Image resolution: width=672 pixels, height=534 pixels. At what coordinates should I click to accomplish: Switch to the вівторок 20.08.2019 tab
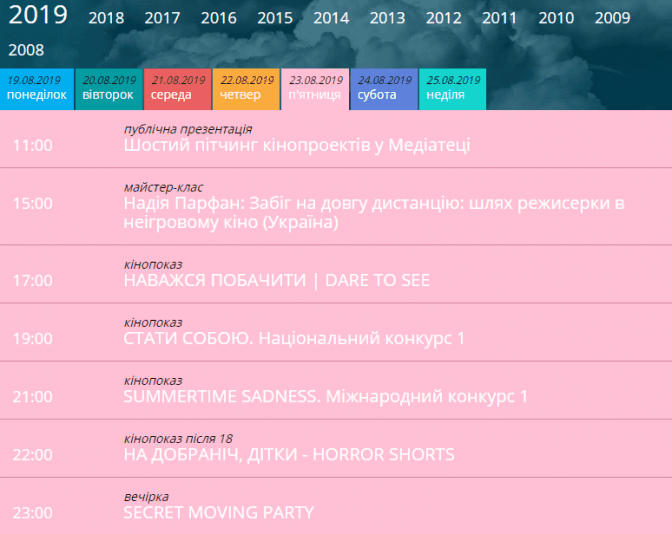point(108,88)
